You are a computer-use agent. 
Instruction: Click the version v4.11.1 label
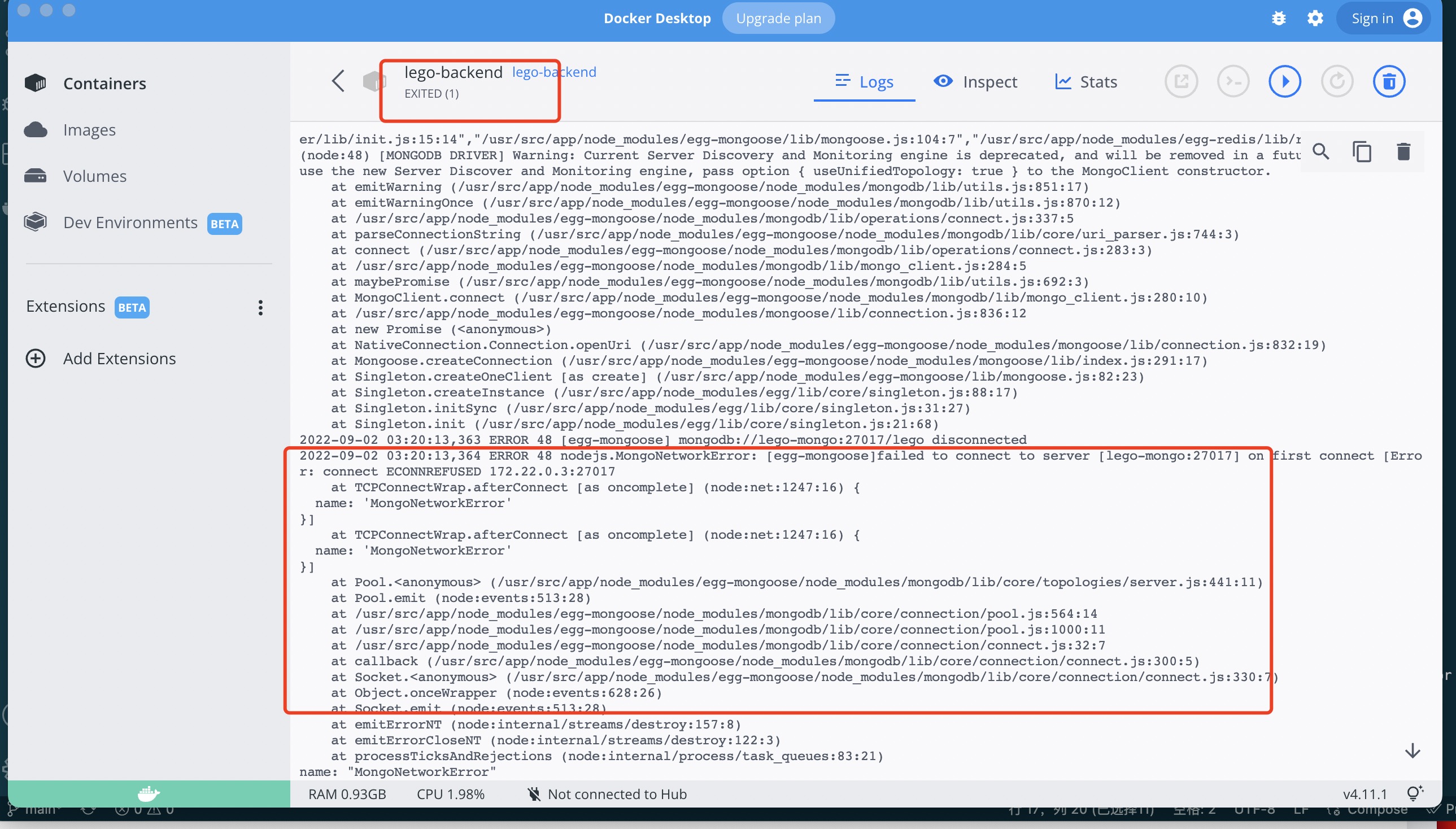click(1365, 793)
